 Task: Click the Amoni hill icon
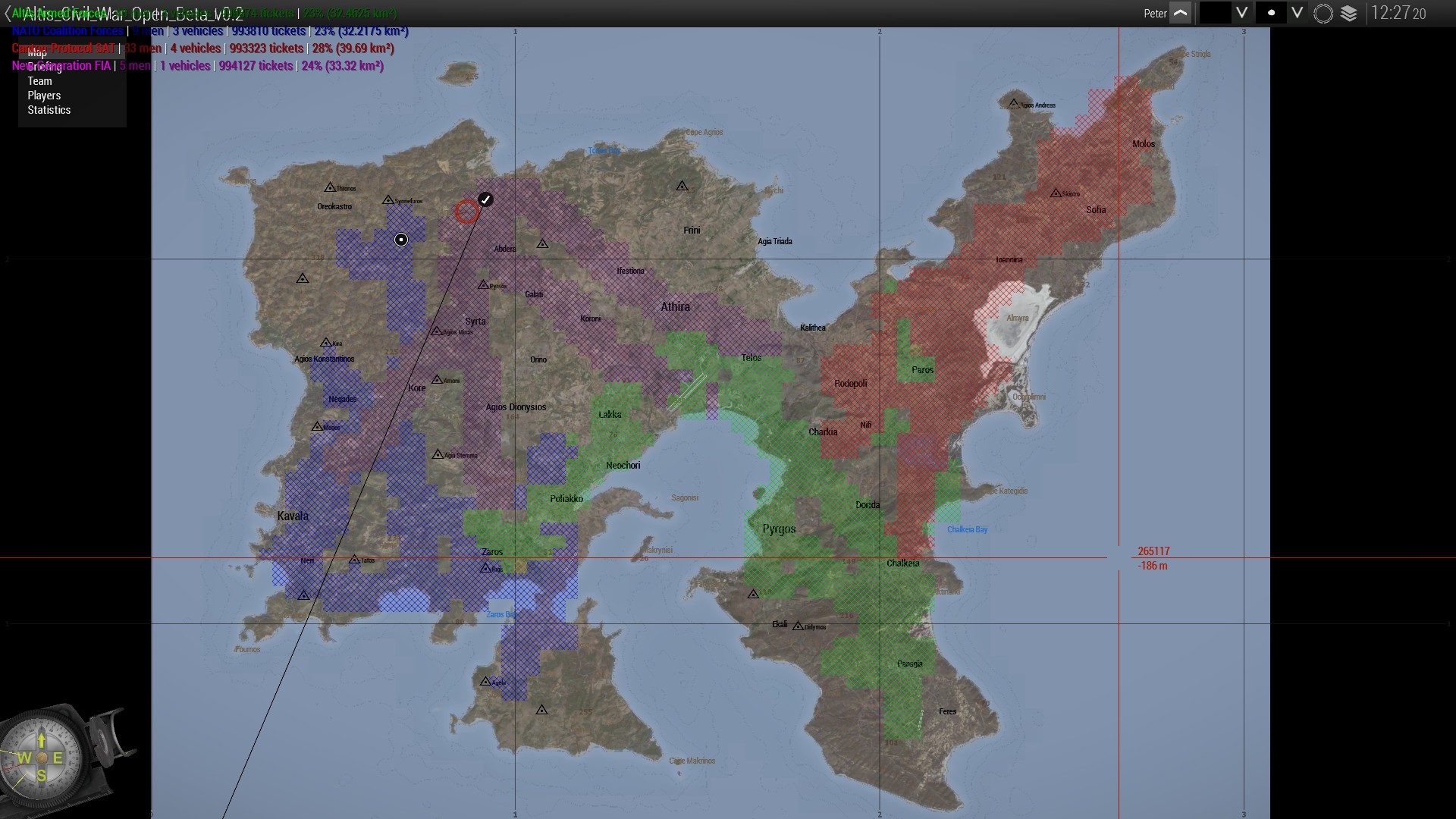[437, 380]
